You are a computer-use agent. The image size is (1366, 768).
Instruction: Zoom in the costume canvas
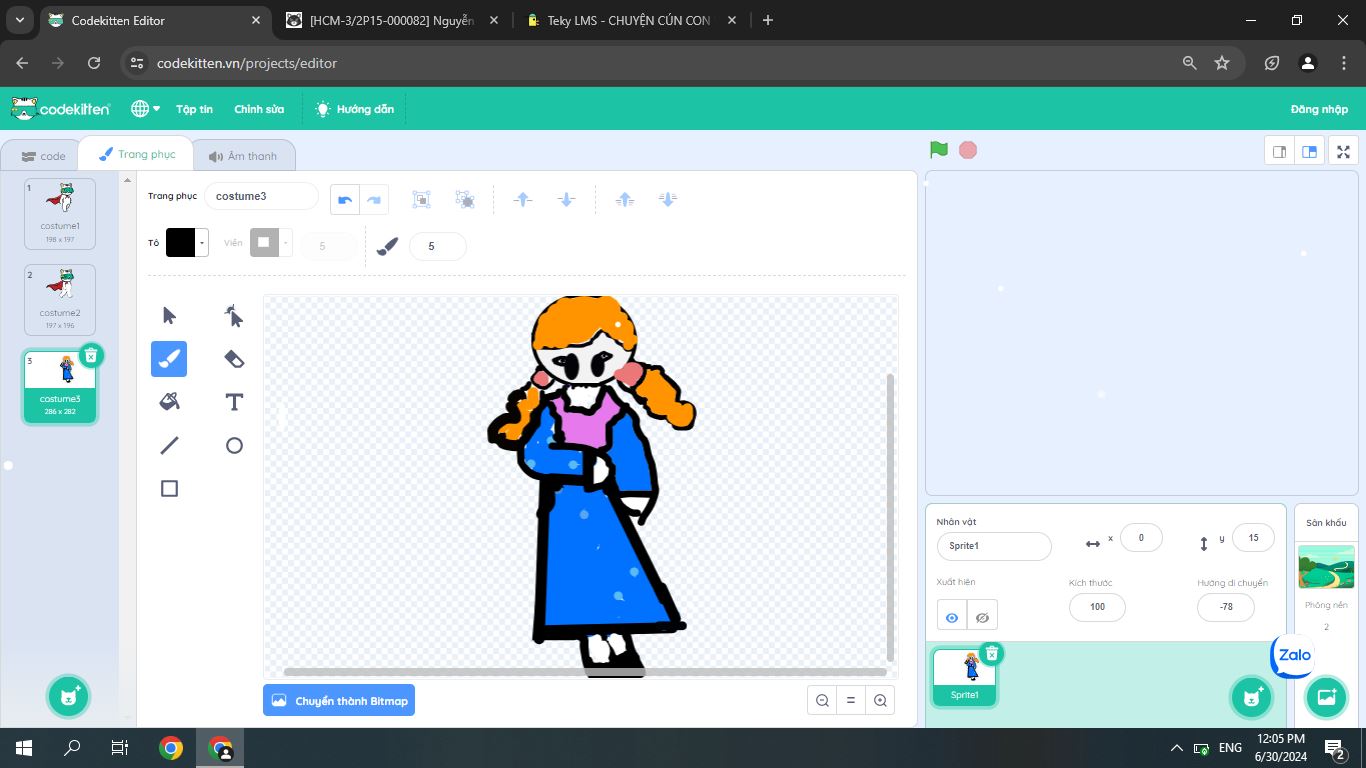pyautogui.click(x=880, y=701)
